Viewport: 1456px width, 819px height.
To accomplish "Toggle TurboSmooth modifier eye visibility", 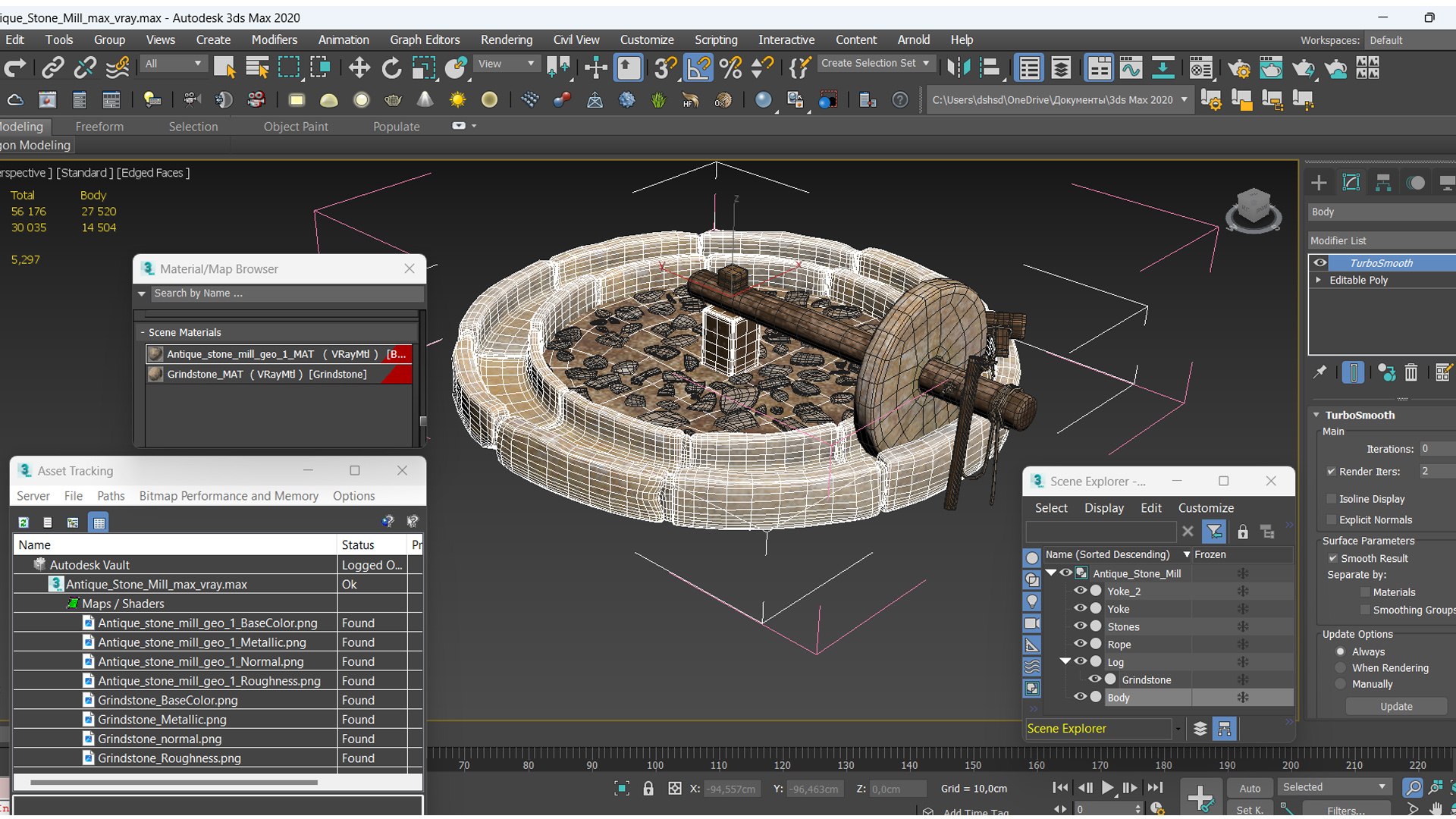I will click(x=1320, y=262).
